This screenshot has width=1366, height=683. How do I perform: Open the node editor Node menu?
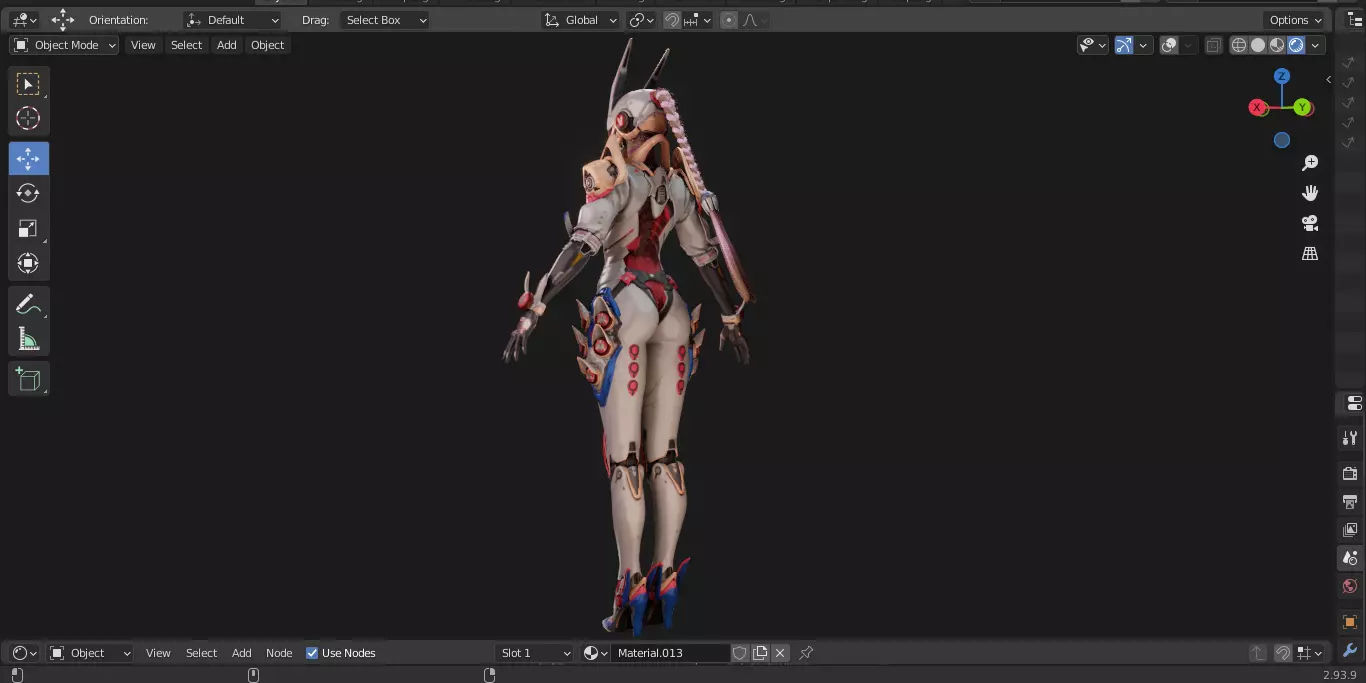(x=279, y=653)
